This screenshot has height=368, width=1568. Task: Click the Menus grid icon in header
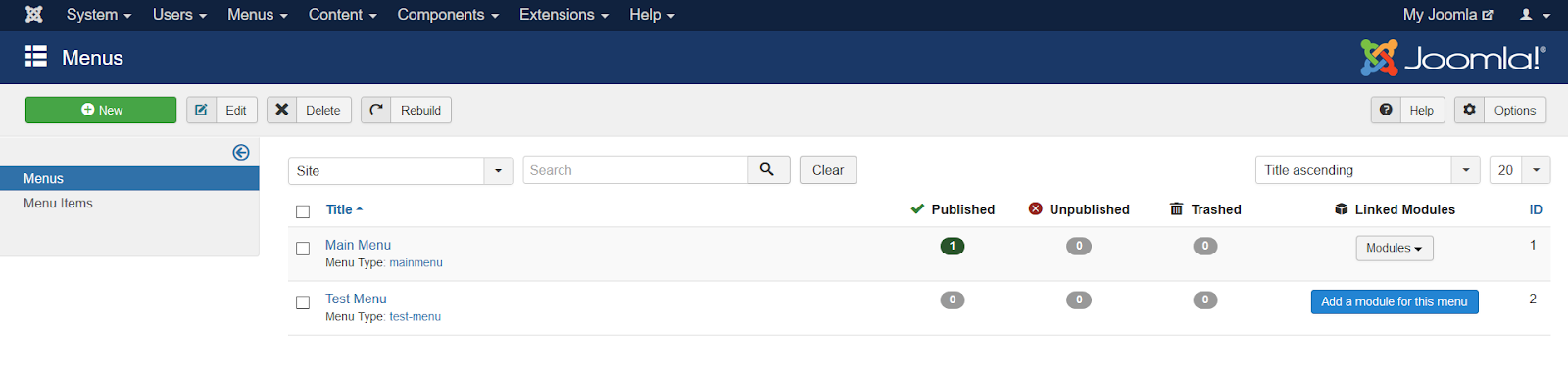pyautogui.click(x=36, y=57)
